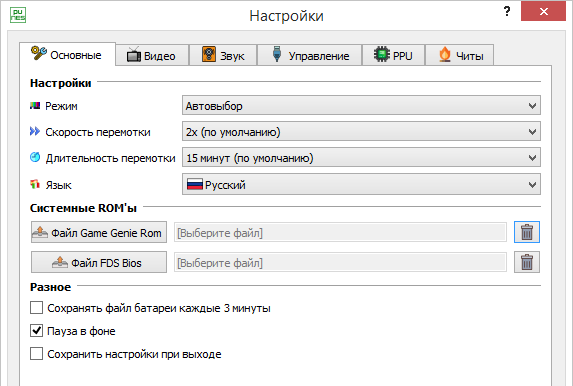Select the Основные tab
The width and height of the screenshot is (573, 386).
[x=67, y=54]
